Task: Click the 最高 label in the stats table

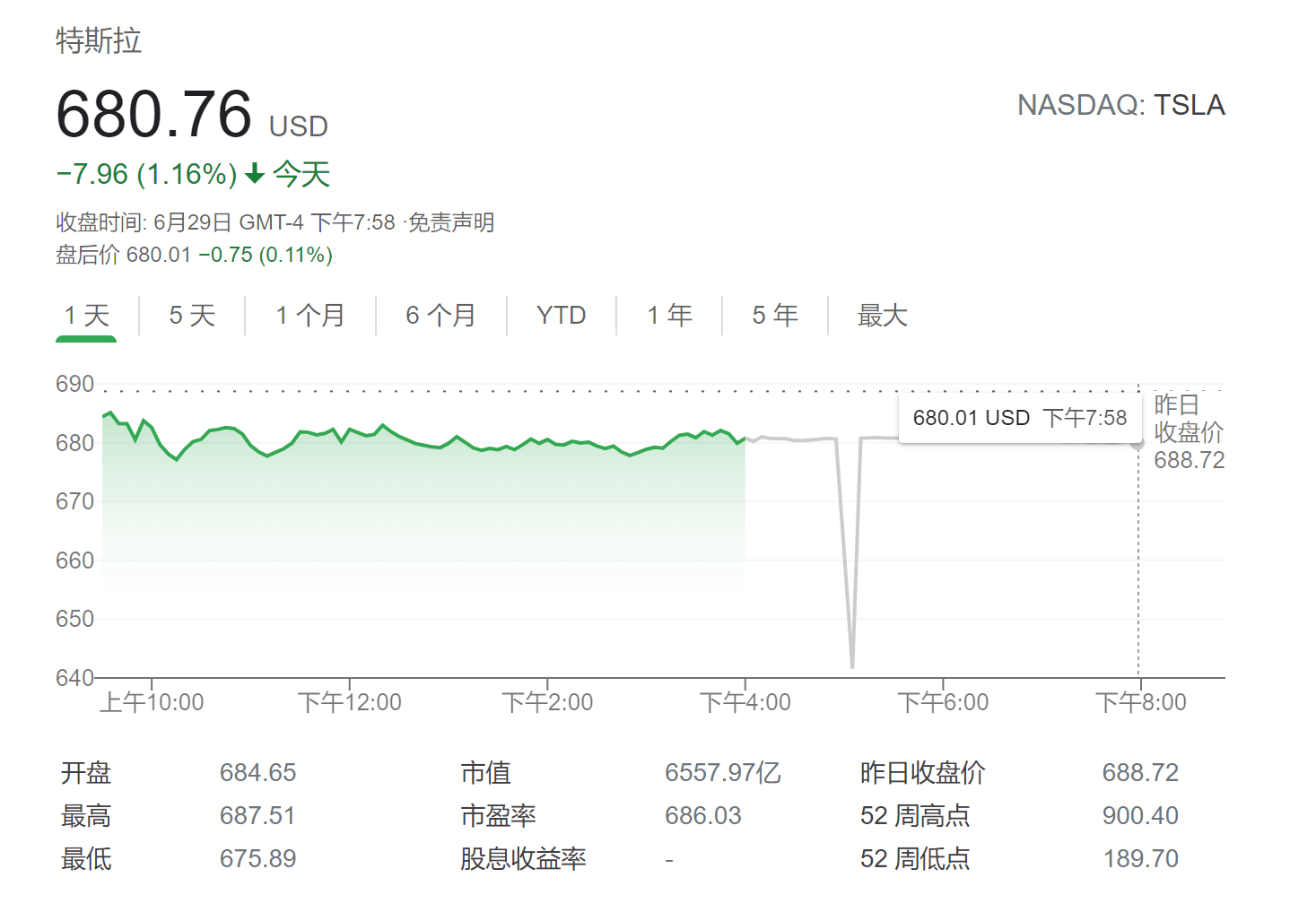Action: pyautogui.click(x=86, y=816)
